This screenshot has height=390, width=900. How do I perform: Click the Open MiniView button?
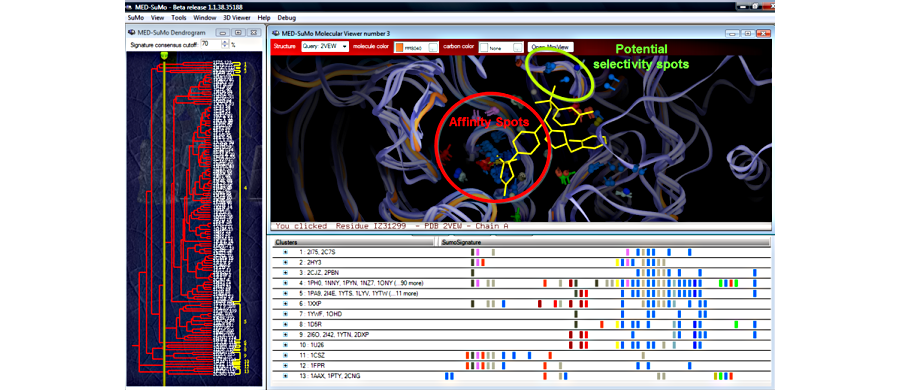550,47
